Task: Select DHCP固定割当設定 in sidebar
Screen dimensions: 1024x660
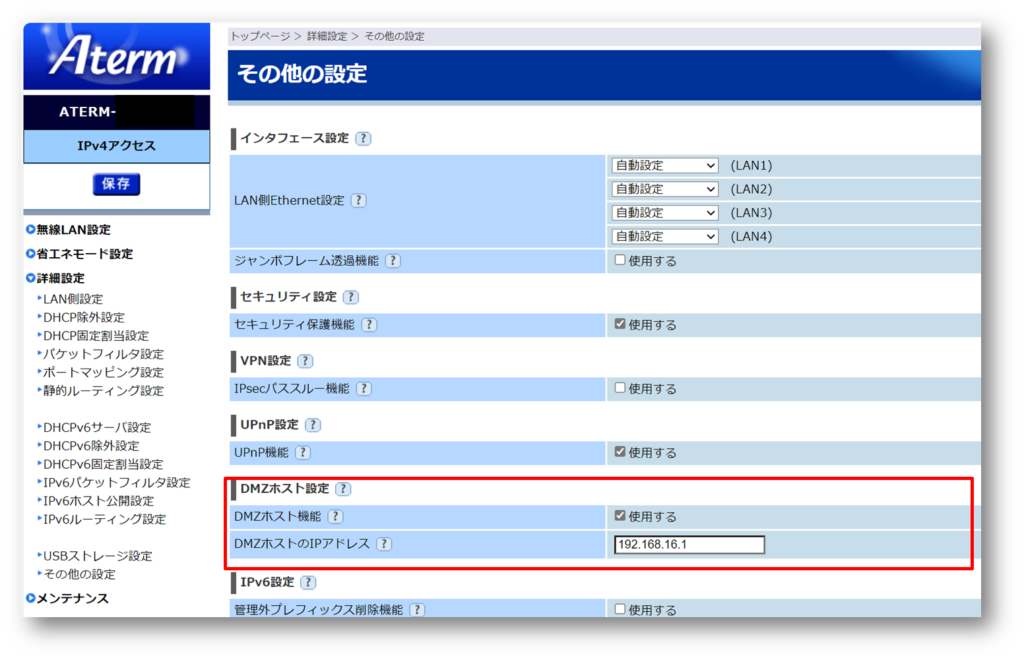Action: coord(96,336)
